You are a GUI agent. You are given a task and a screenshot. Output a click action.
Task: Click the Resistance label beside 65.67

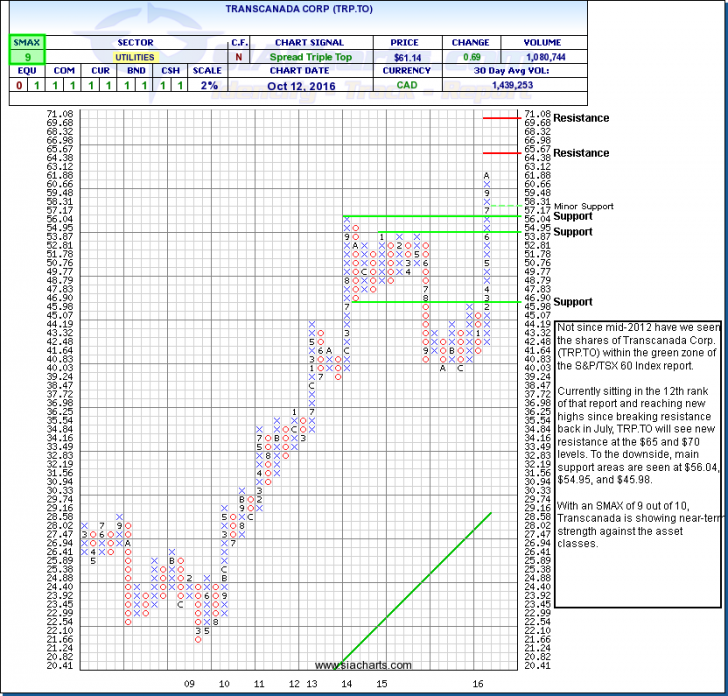pyautogui.click(x=581, y=153)
